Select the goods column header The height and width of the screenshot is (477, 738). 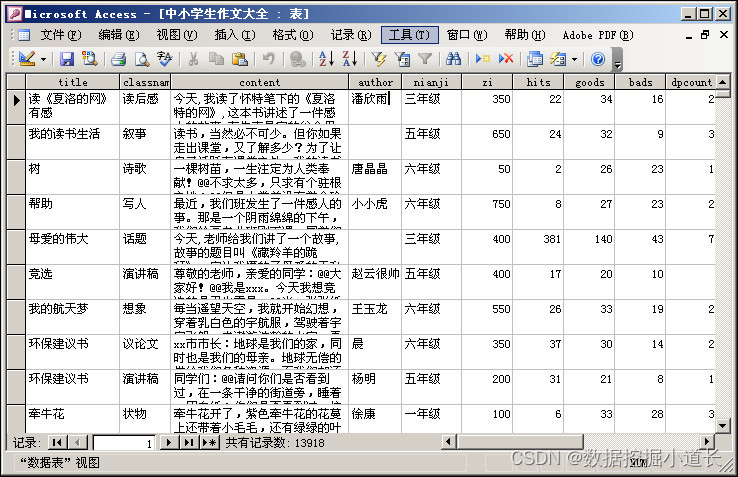[589, 82]
